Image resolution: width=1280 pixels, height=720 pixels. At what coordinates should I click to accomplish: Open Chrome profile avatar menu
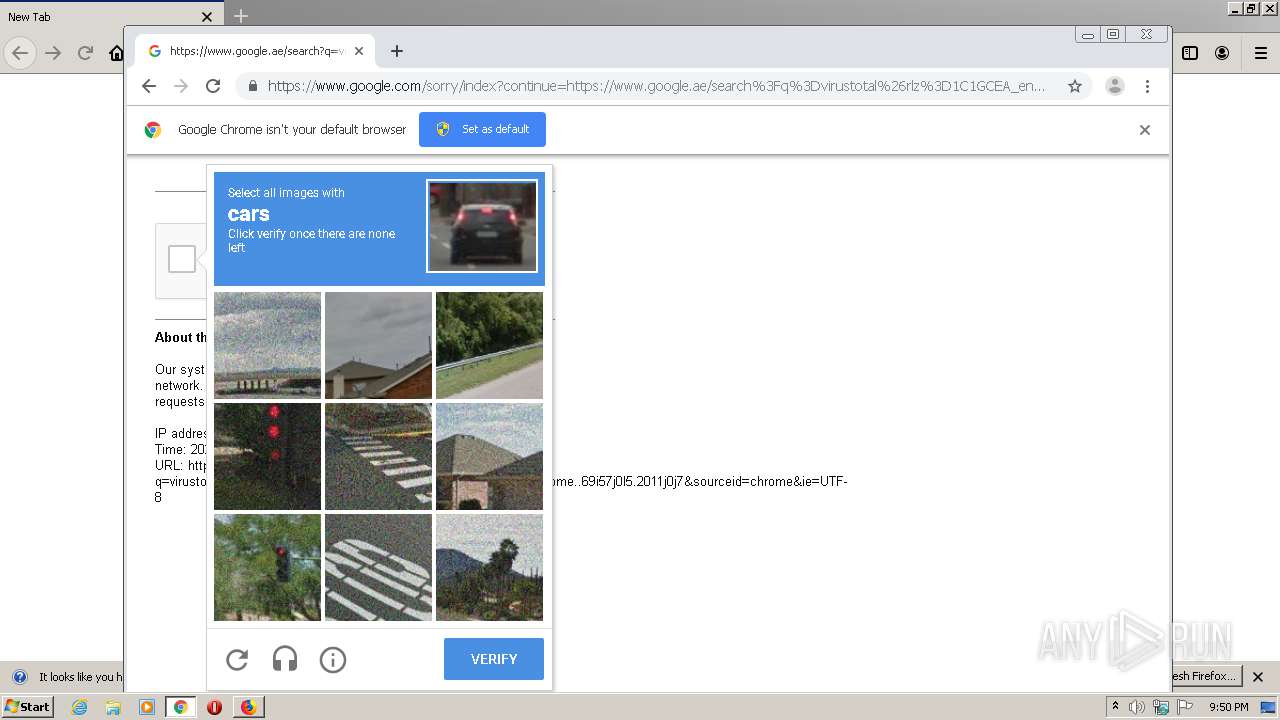tap(1115, 86)
